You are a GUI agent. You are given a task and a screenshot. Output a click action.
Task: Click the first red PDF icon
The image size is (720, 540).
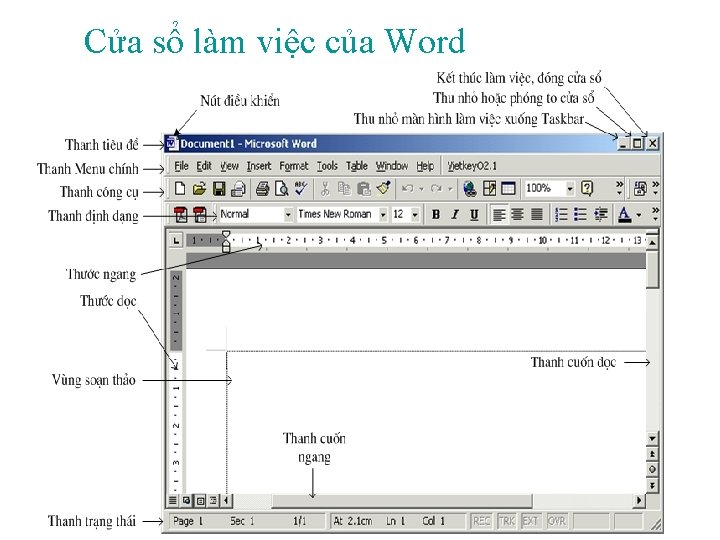click(181, 214)
